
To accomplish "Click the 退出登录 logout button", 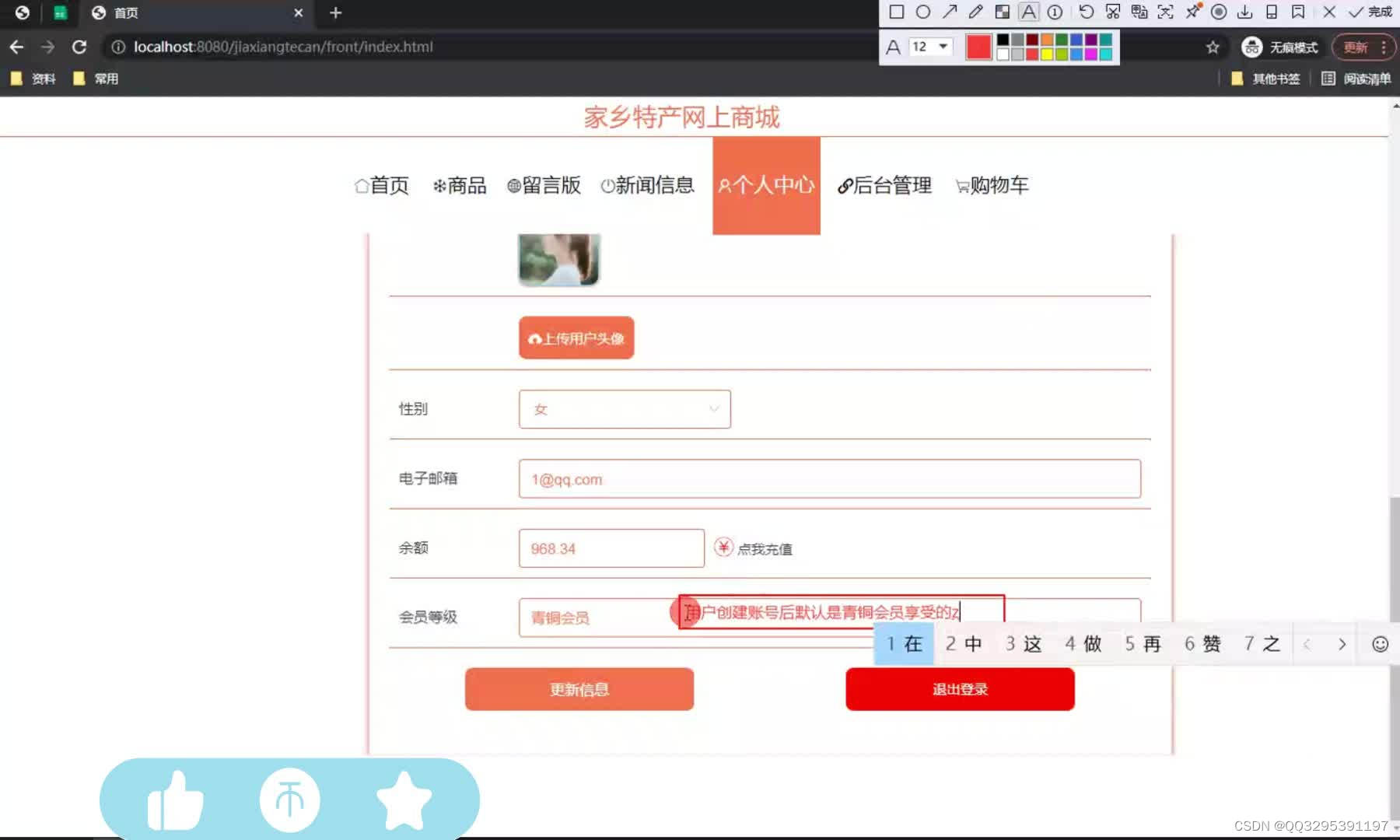I will pos(960,689).
